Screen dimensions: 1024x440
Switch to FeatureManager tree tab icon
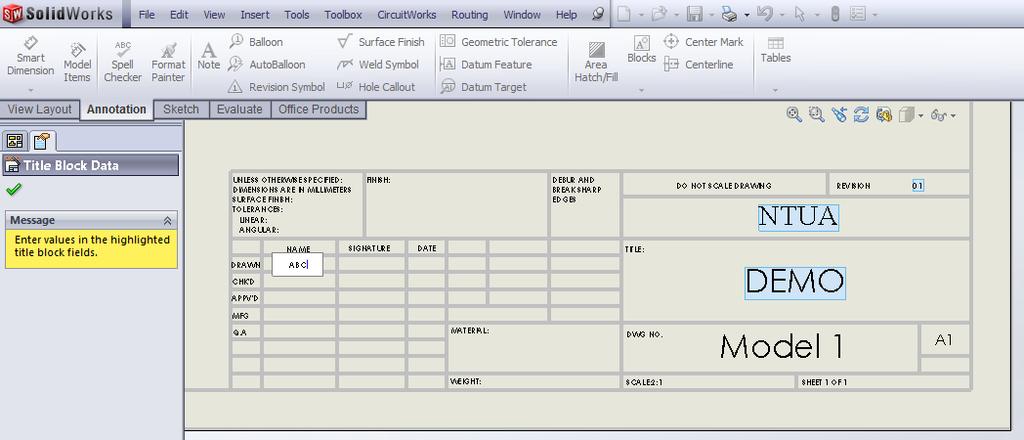click(x=14, y=140)
